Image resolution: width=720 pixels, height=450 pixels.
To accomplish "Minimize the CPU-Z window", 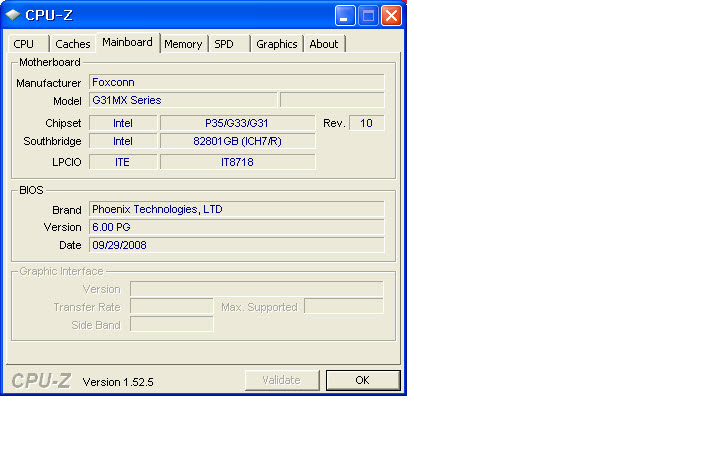I will pyautogui.click(x=345, y=16).
